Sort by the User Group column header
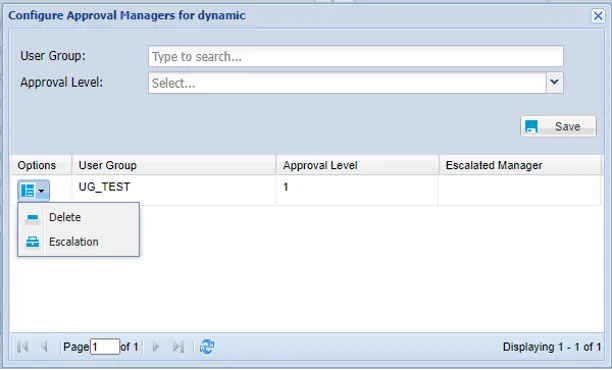The height and width of the screenshot is (370, 612). pyautogui.click(x=174, y=165)
